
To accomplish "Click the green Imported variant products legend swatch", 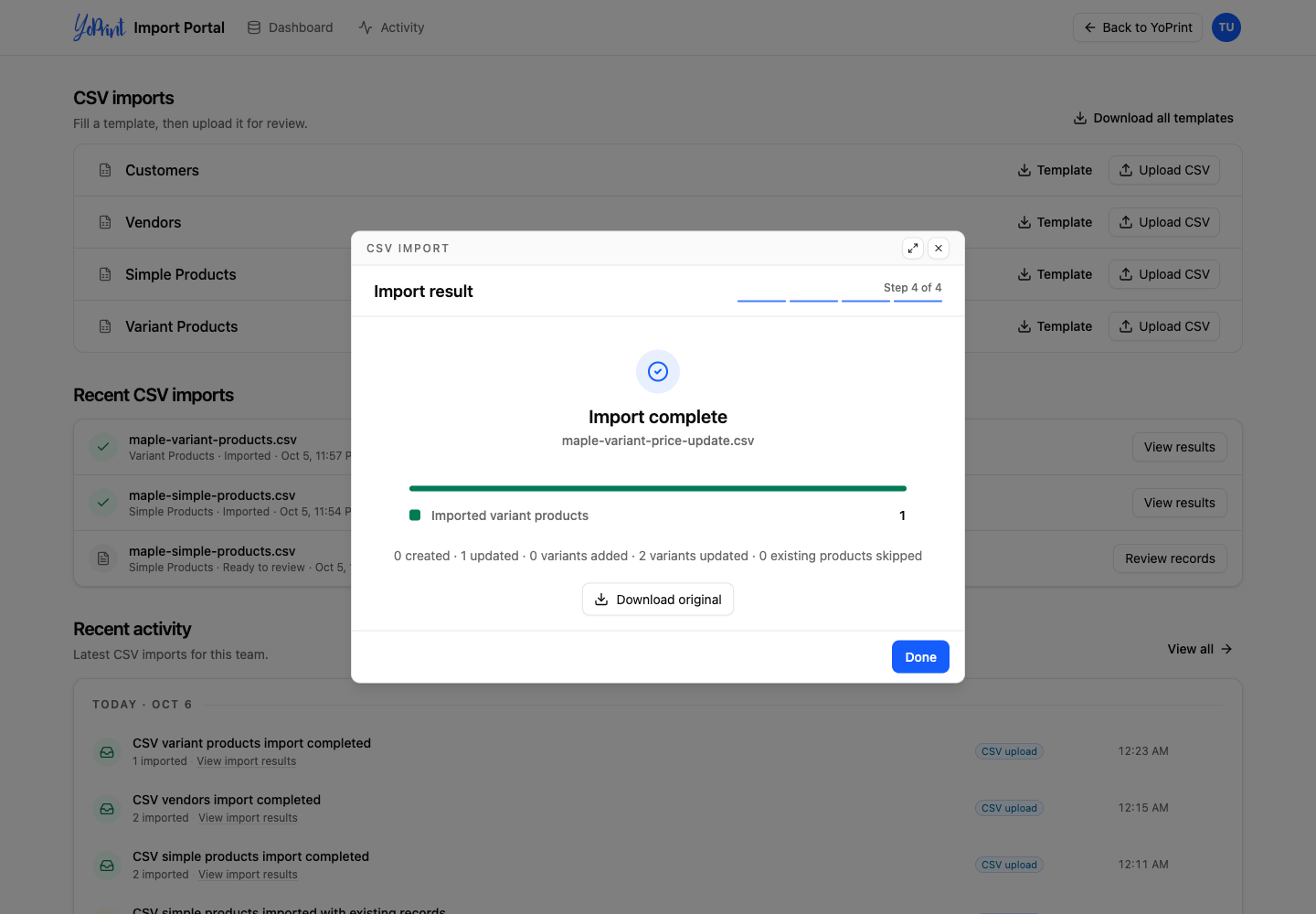I will (x=415, y=515).
